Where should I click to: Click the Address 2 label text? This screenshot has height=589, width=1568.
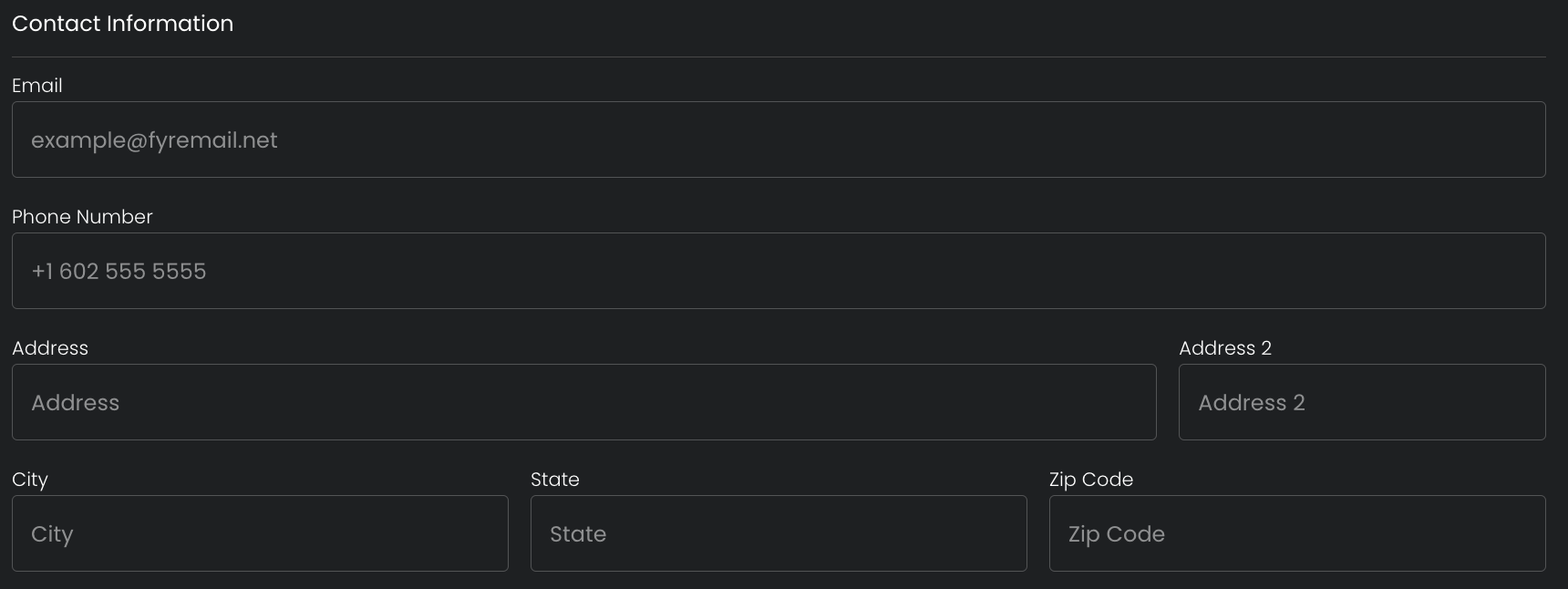click(1224, 348)
